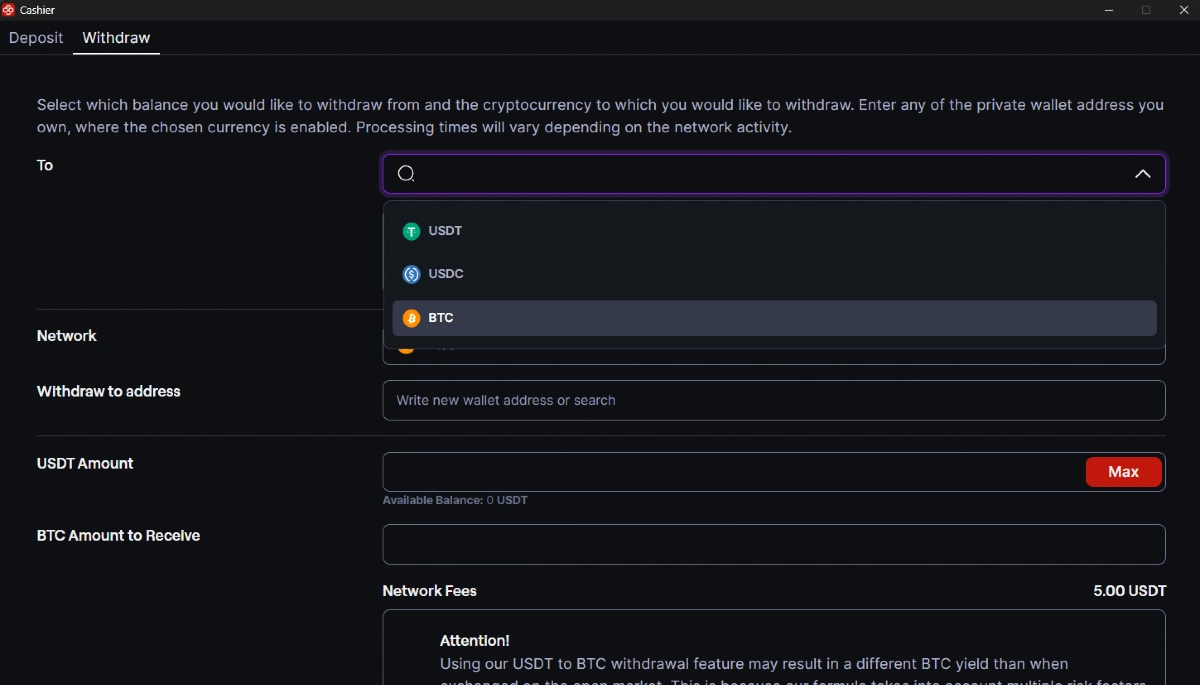Choose the USDT label in currency list
The image size is (1200, 685).
(x=445, y=231)
